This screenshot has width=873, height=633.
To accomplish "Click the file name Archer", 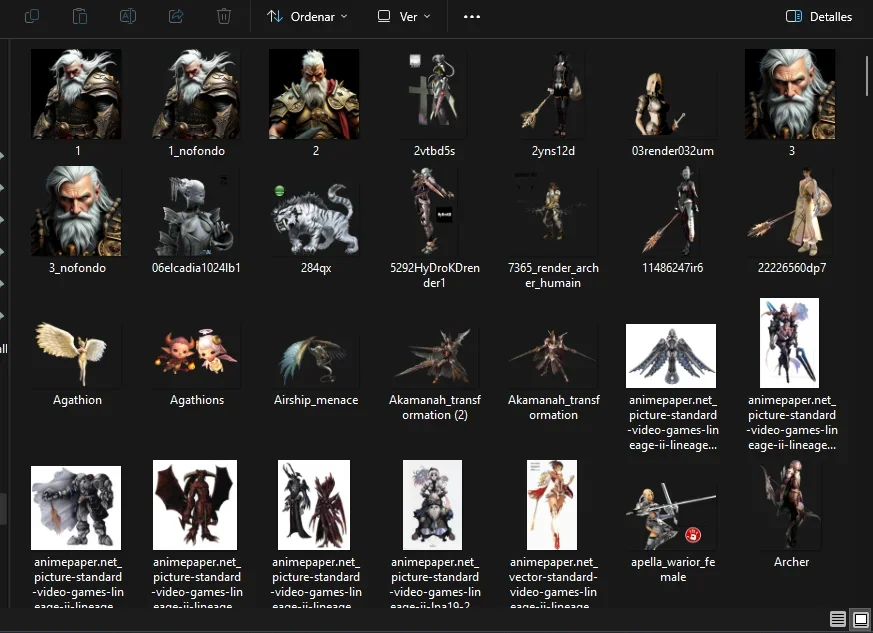I will tap(791, 562).
